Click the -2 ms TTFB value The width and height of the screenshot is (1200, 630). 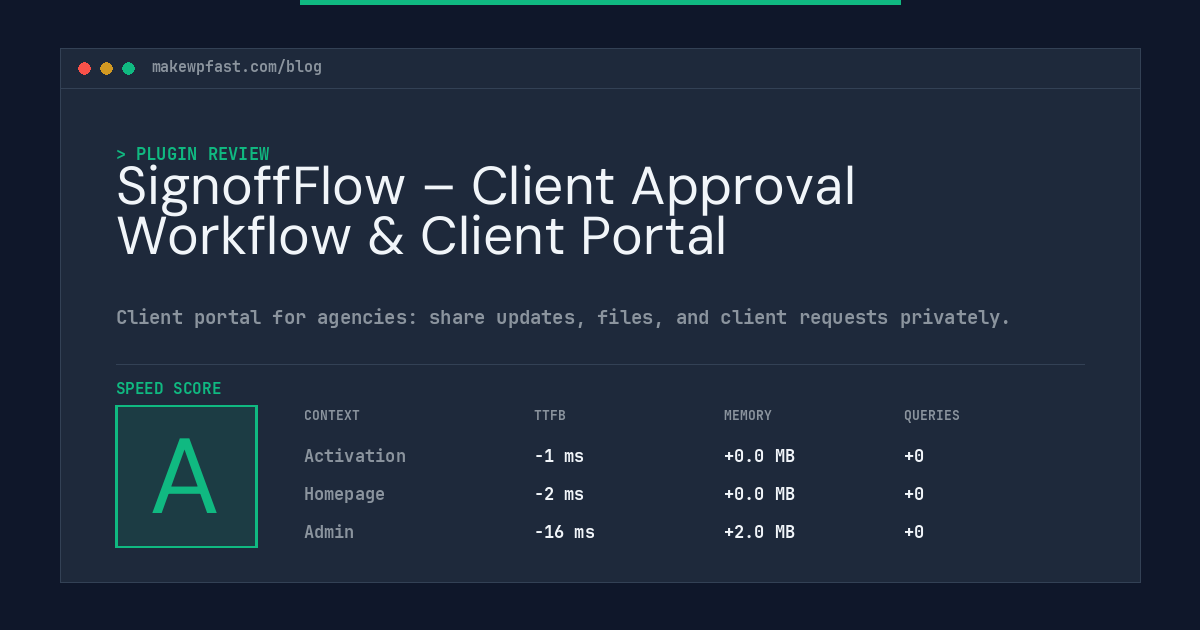559,494
